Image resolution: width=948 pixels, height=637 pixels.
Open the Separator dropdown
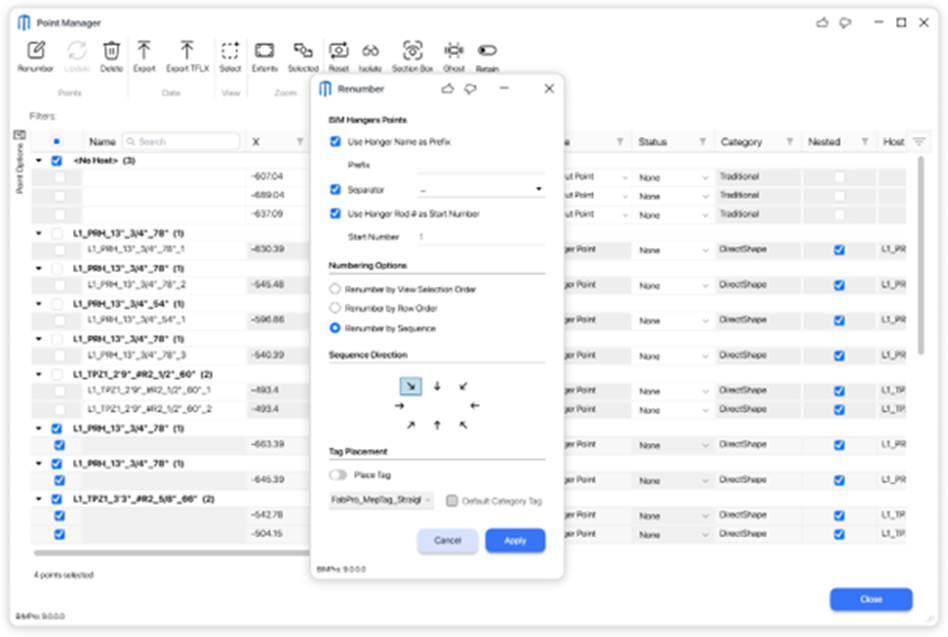point(481,189)
